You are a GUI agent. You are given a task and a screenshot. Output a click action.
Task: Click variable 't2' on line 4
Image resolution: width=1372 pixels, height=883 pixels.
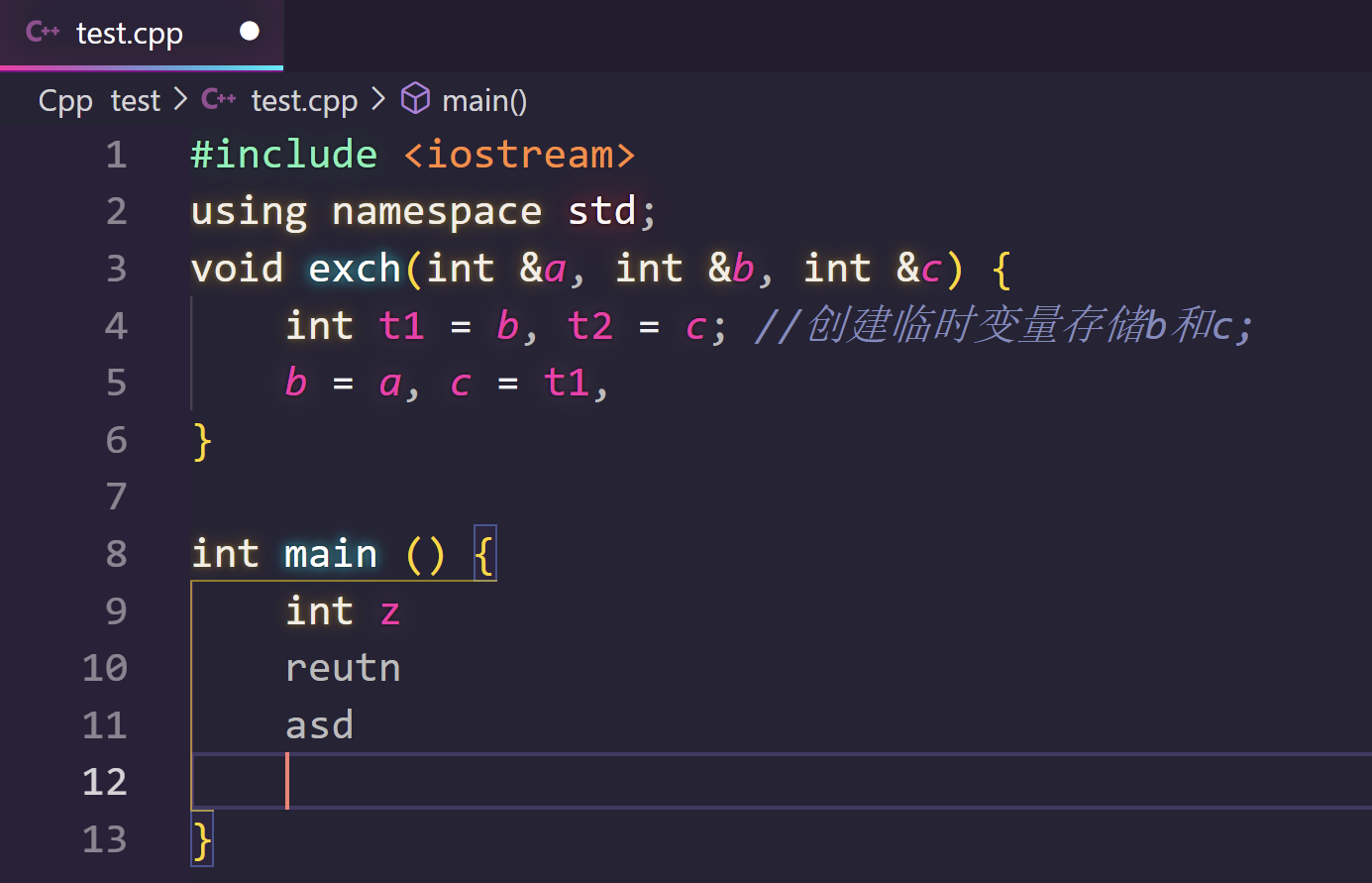pos(589,326)
